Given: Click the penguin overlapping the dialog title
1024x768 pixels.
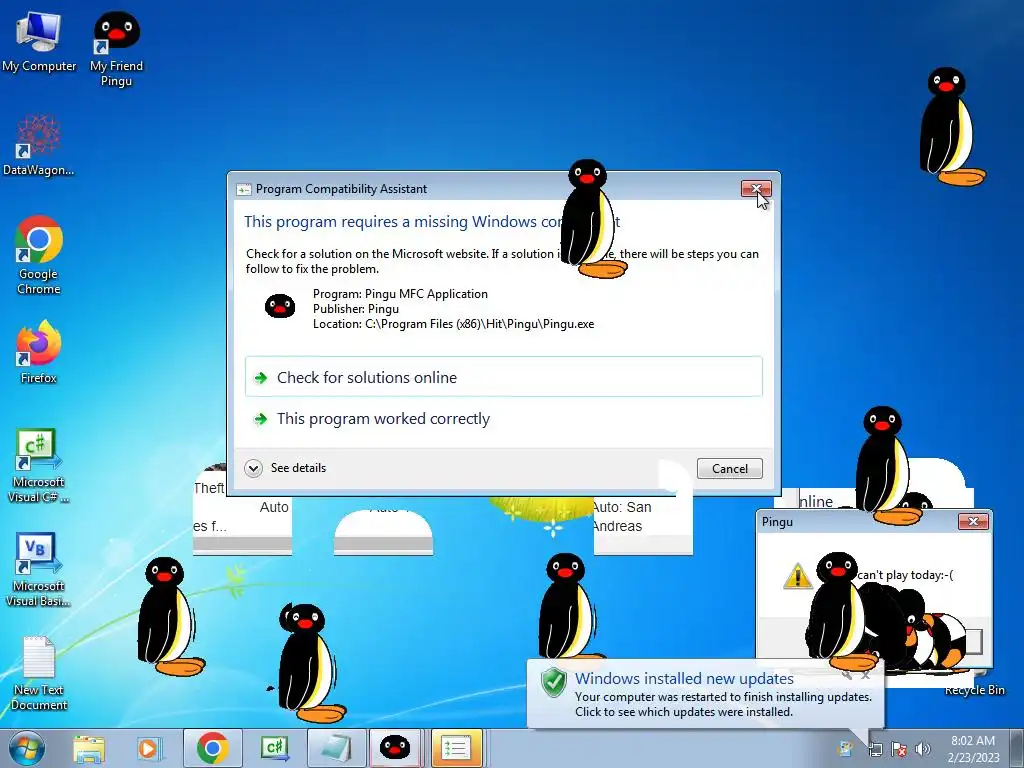Looking at the screenshot, I should tap(591, 218).
